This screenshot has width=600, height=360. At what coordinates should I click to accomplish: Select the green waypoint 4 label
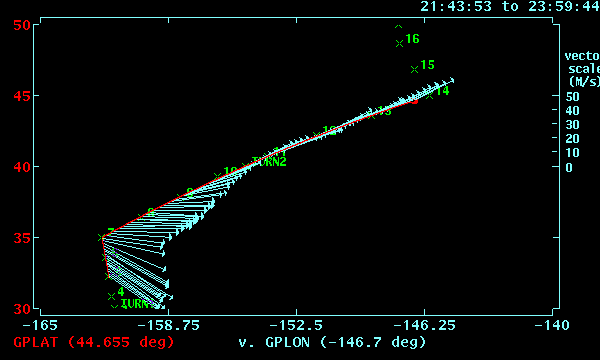click(x=121, y=292)
